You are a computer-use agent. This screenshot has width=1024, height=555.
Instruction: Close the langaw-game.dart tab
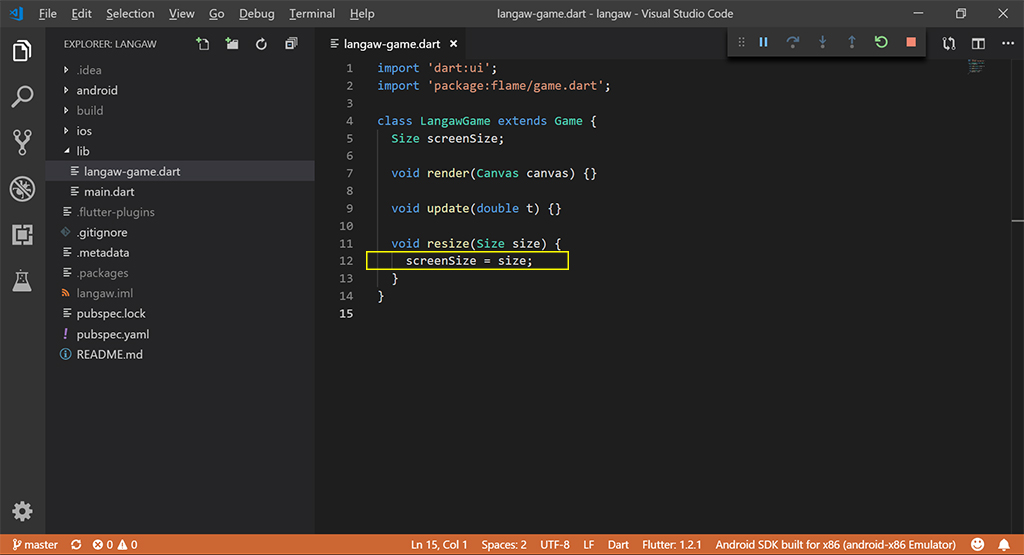[x=453, y=44]
